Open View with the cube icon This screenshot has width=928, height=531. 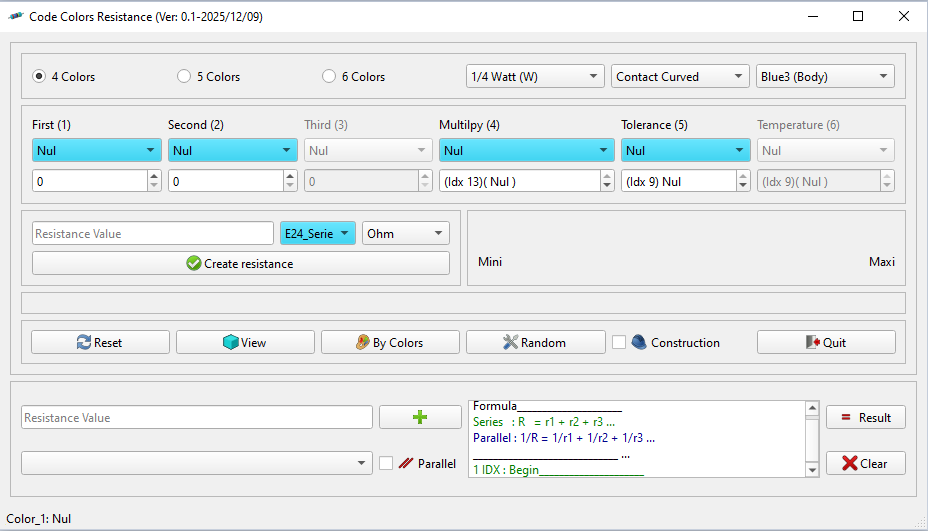[245, 342]
